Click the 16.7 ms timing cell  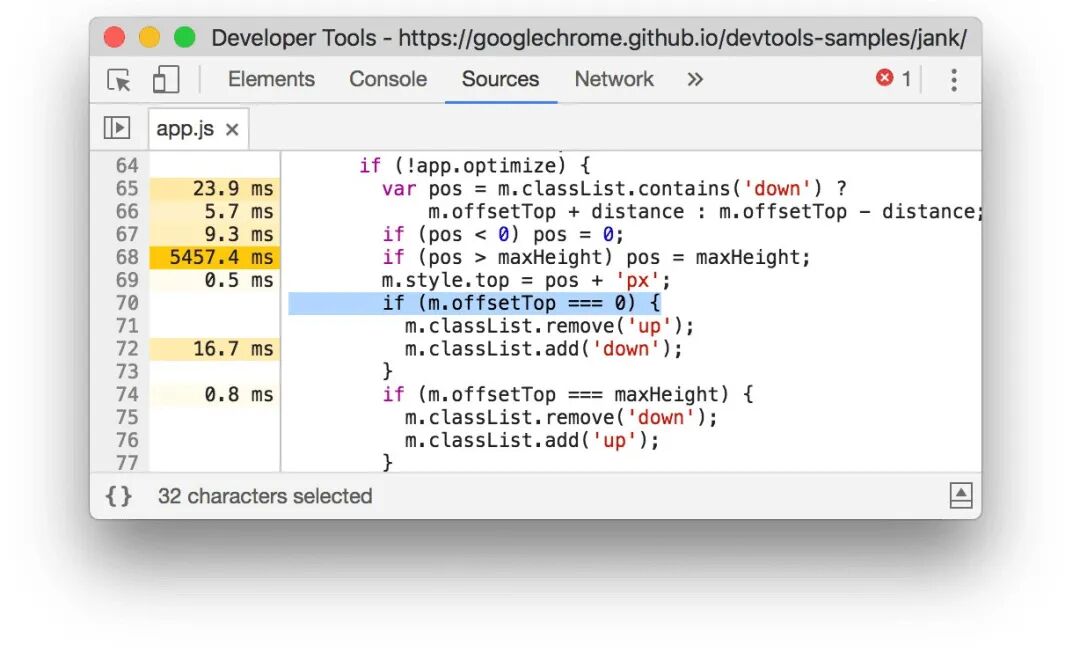[x=215, y=349]
